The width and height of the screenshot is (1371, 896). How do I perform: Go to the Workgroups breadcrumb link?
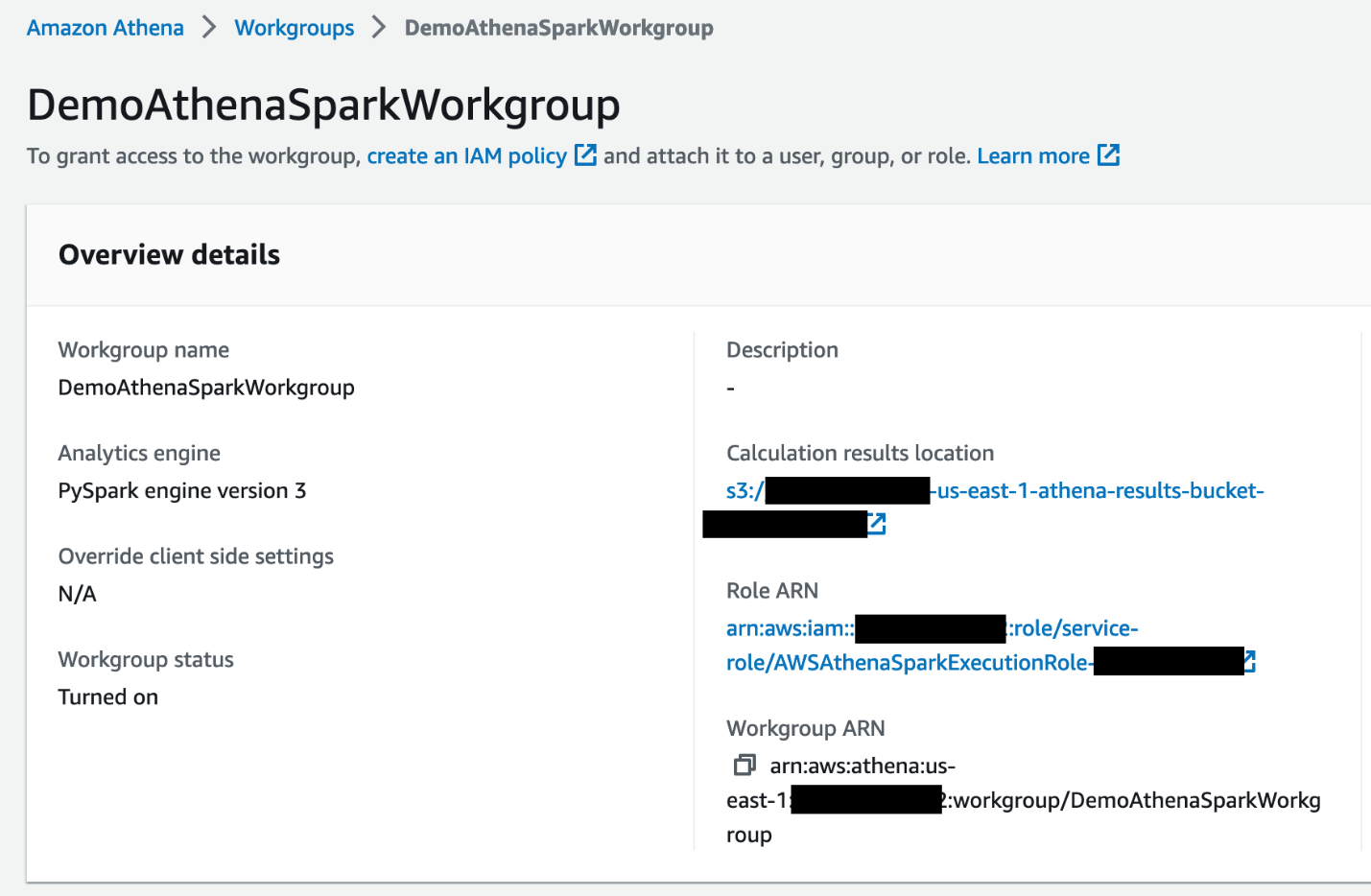tap(295, 28)
